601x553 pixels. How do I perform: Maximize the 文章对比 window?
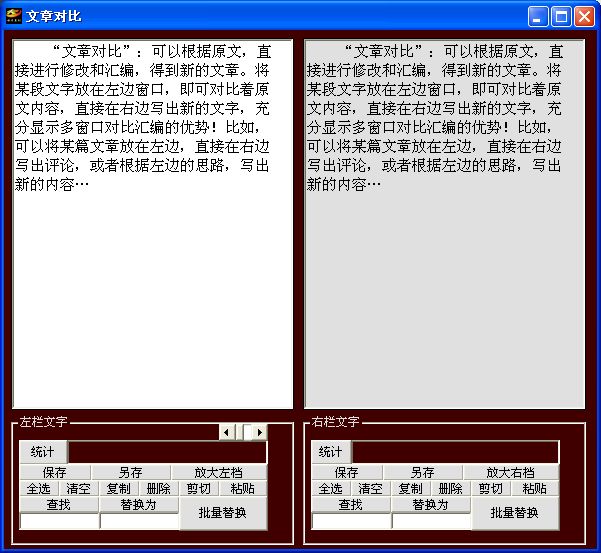(561, 16)
